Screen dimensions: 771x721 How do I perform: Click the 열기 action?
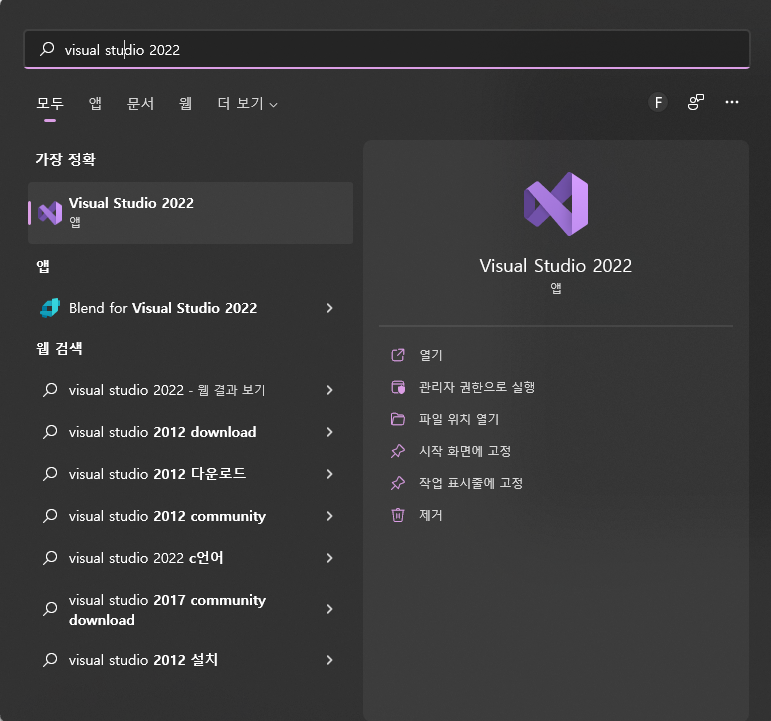pyautogui.click(x=431, y=355)
